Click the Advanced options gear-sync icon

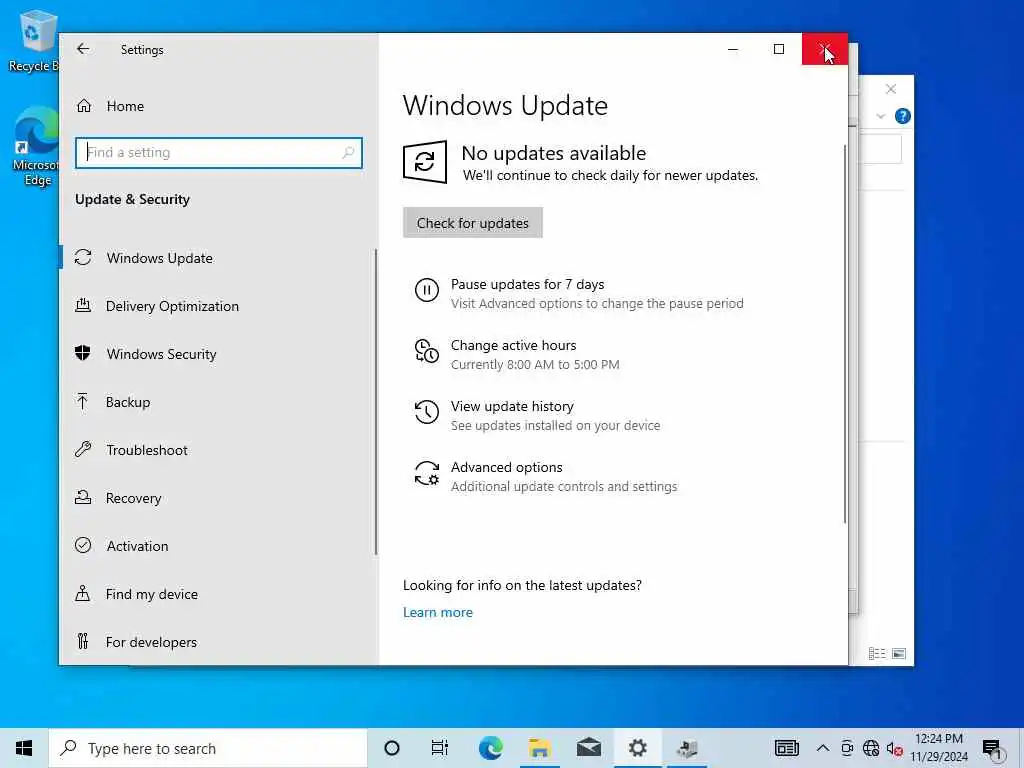426,473
